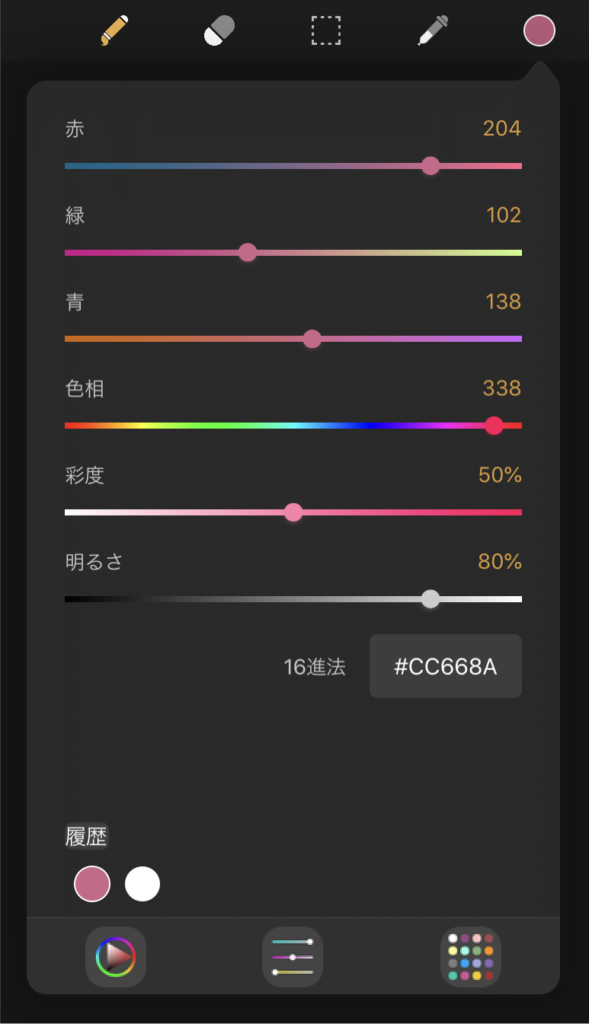Click the brightness value 80%
This screenshot has height=1024, width=589.
point(500,562)
